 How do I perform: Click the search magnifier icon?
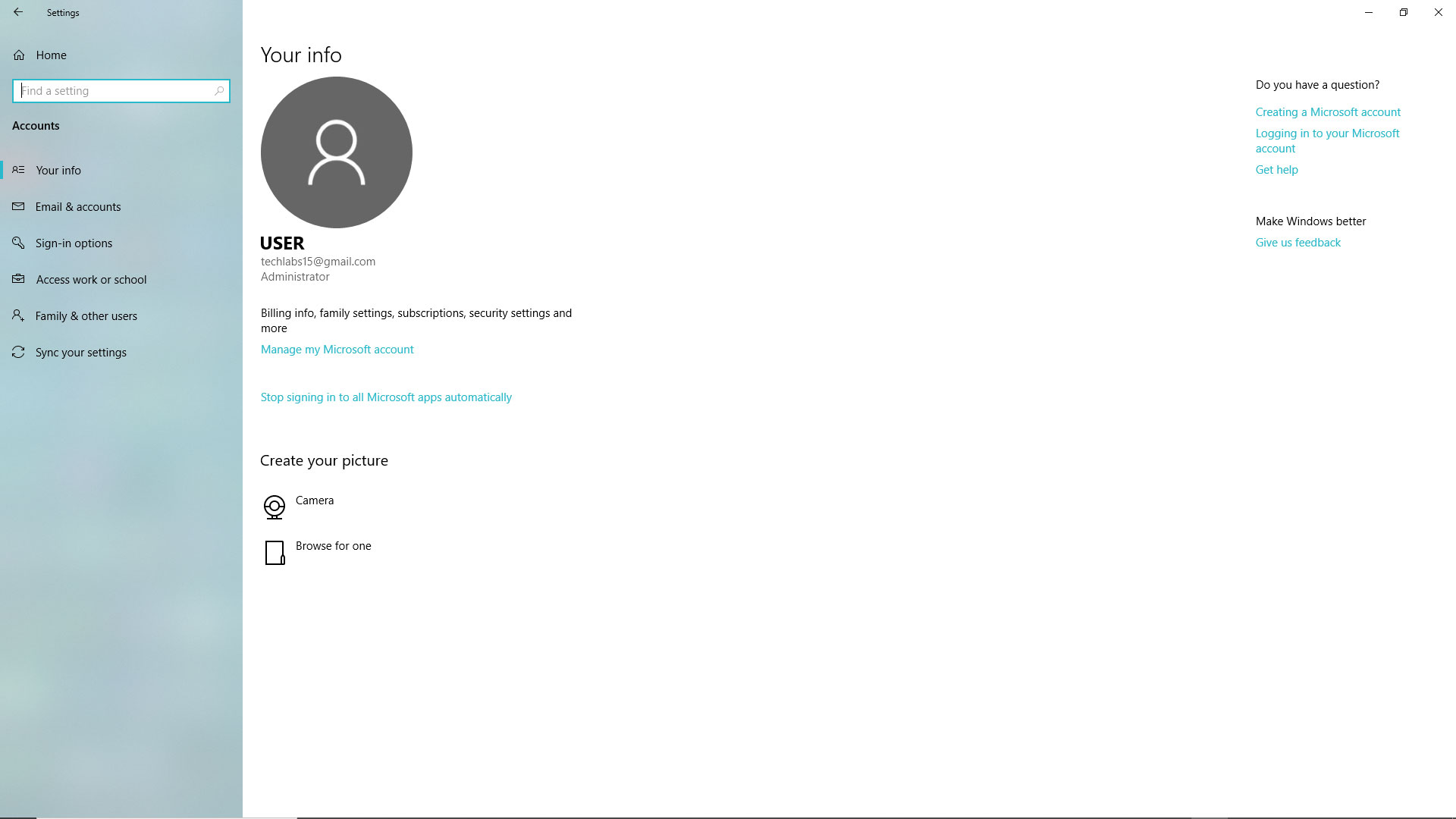(219, 91)
